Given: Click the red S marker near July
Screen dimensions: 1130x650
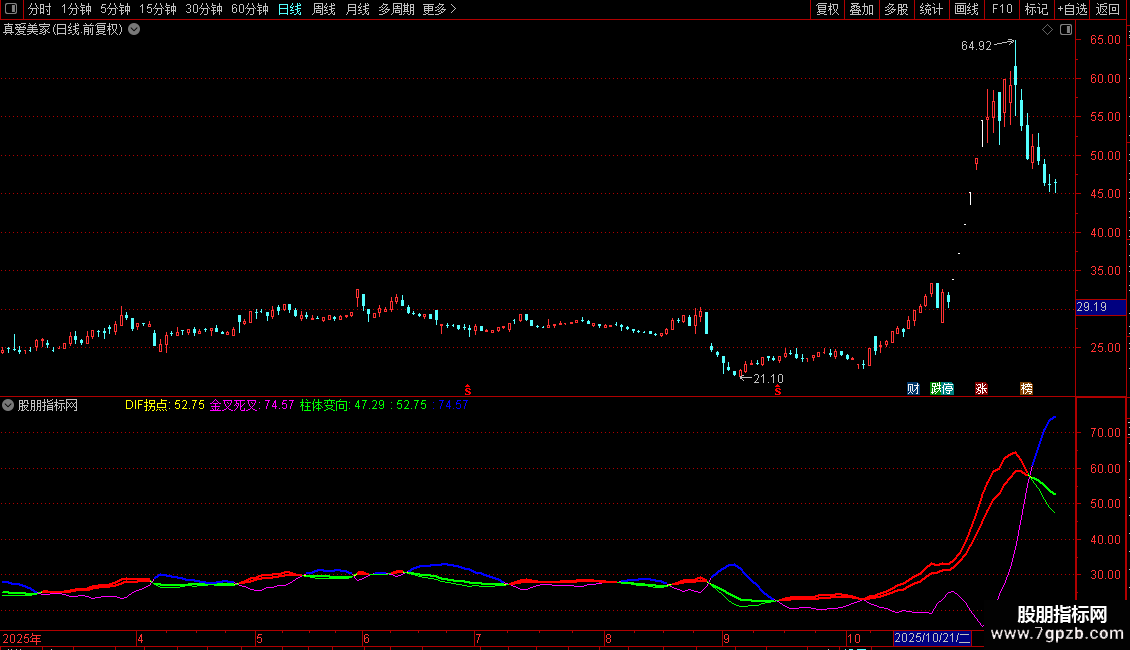Looking at the screenshot, I should (468, 390).
